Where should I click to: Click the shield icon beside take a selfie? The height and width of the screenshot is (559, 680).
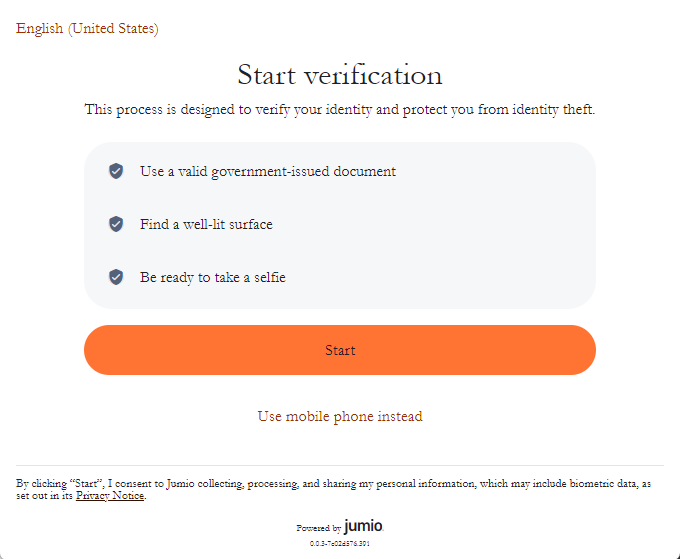116,277
